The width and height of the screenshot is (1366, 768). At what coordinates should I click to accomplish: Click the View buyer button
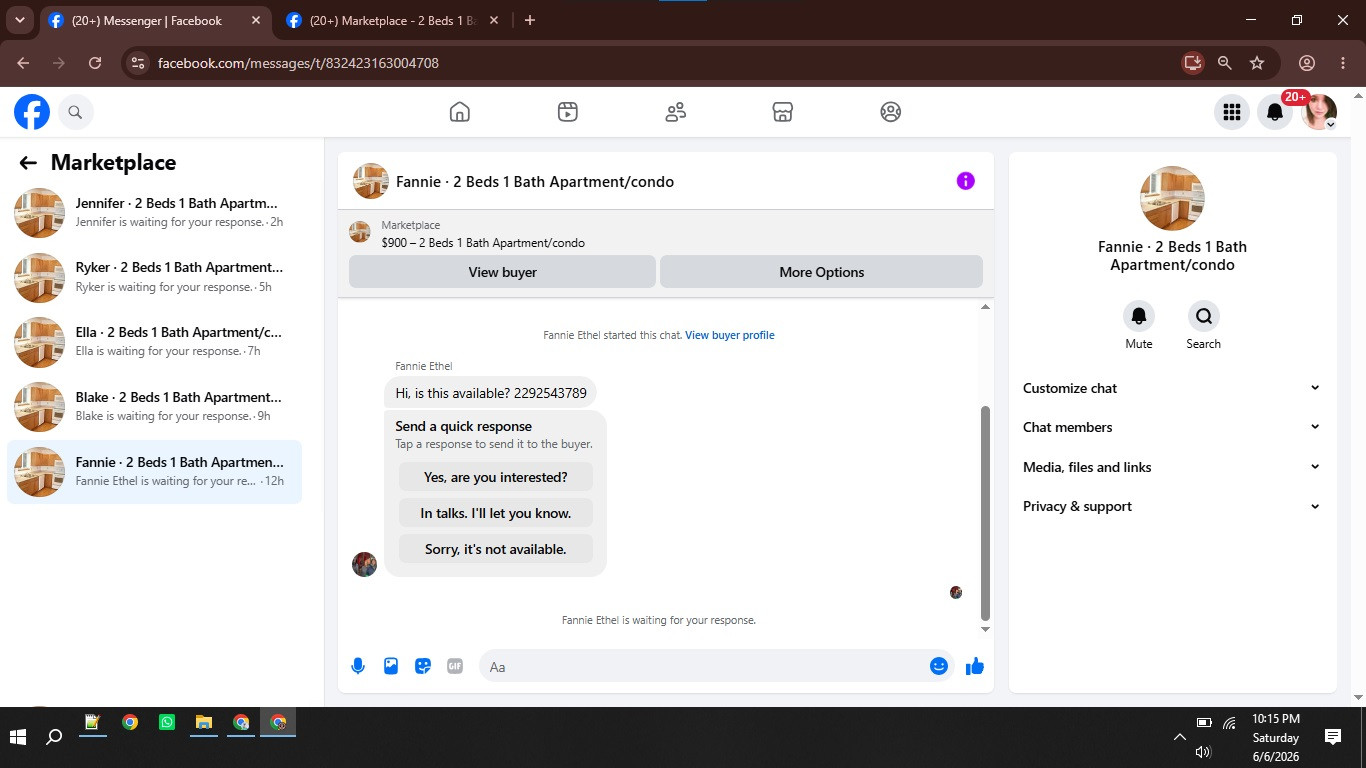(502, 272)
